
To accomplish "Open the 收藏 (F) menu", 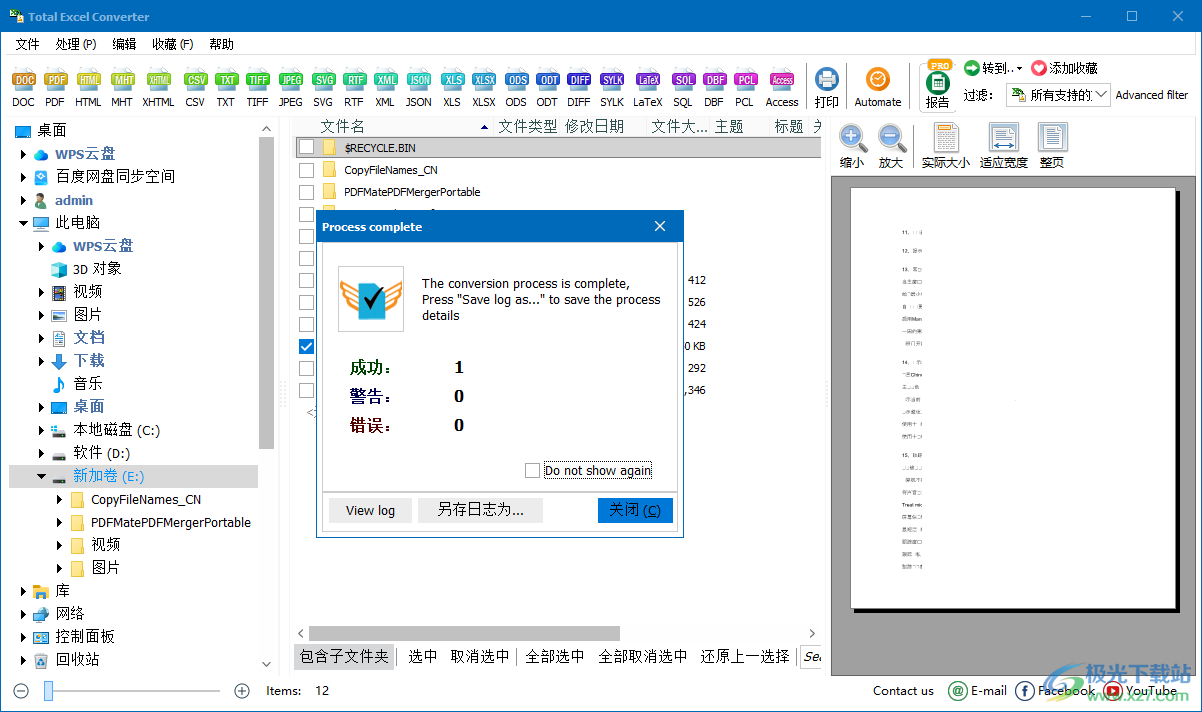I will pyautogui.click(x=172, y=44).
